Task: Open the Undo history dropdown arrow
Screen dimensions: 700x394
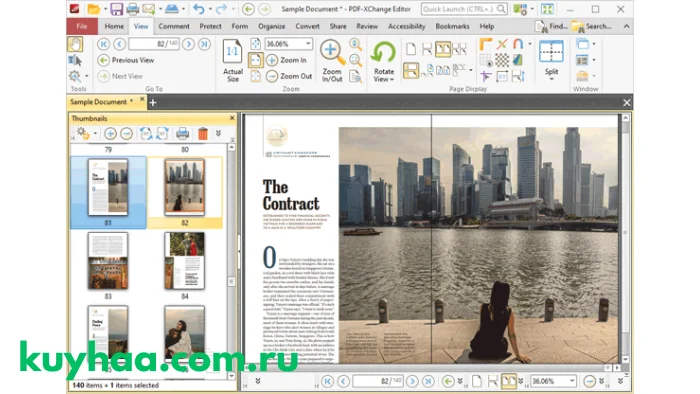Action: (210, 9)
